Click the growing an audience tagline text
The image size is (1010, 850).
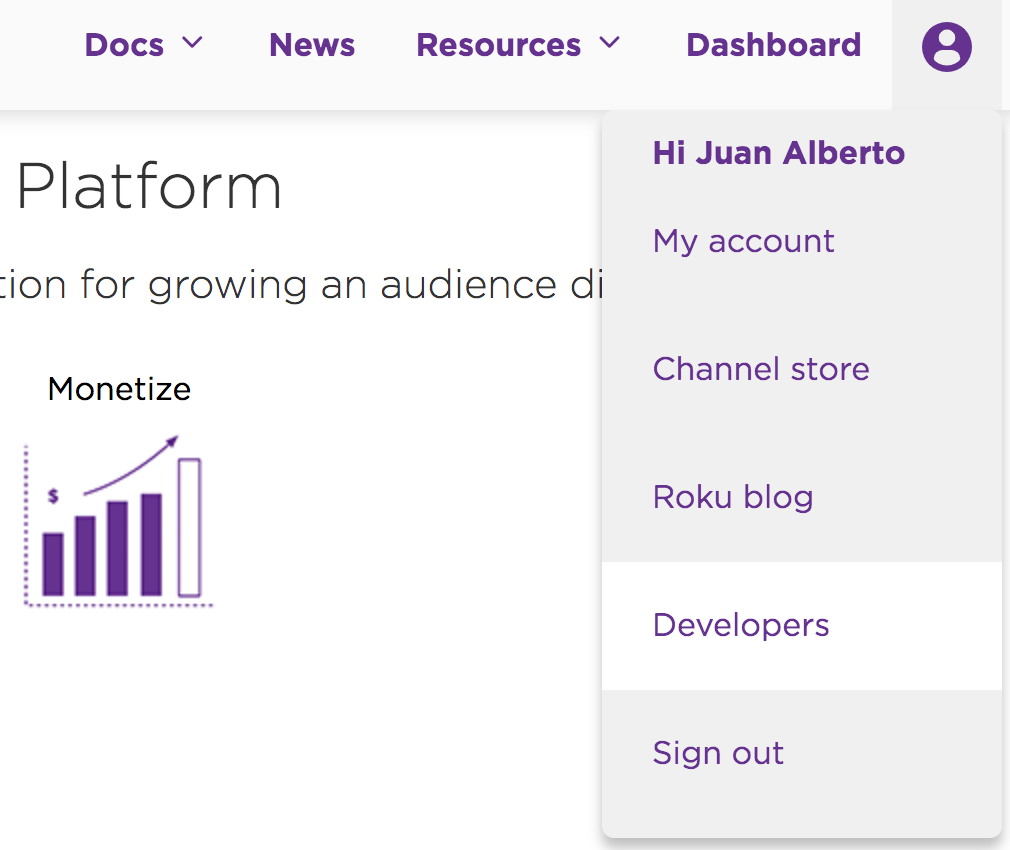(300, 285)
